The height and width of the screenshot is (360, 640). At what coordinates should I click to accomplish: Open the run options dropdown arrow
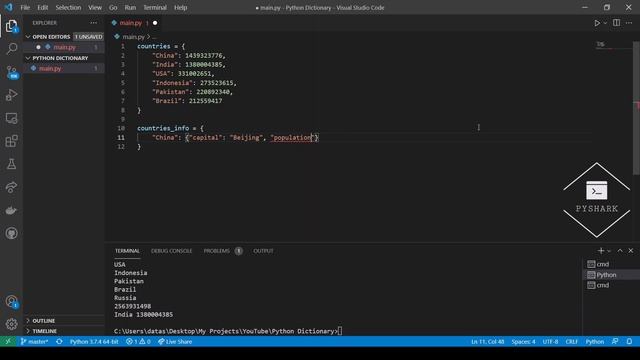[x=605, y=23]
